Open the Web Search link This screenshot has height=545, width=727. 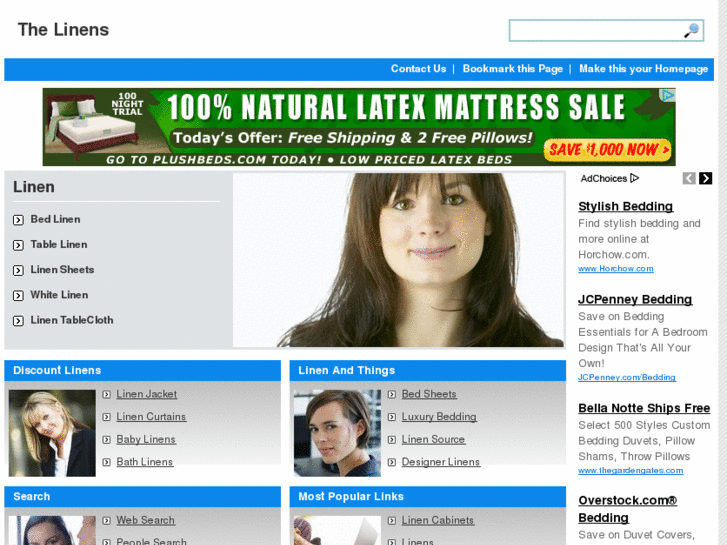(146, 520)
